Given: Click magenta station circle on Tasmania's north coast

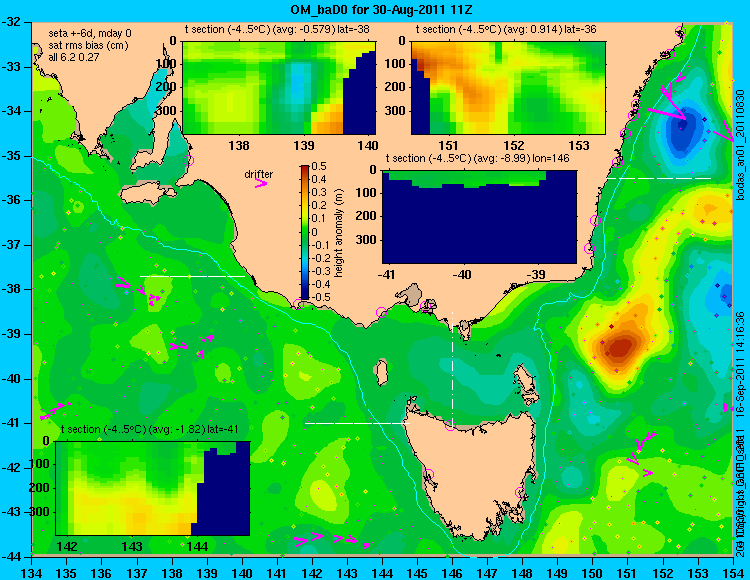Looking at the screenshot, I should pyautogui.click(x=450, y=425).
